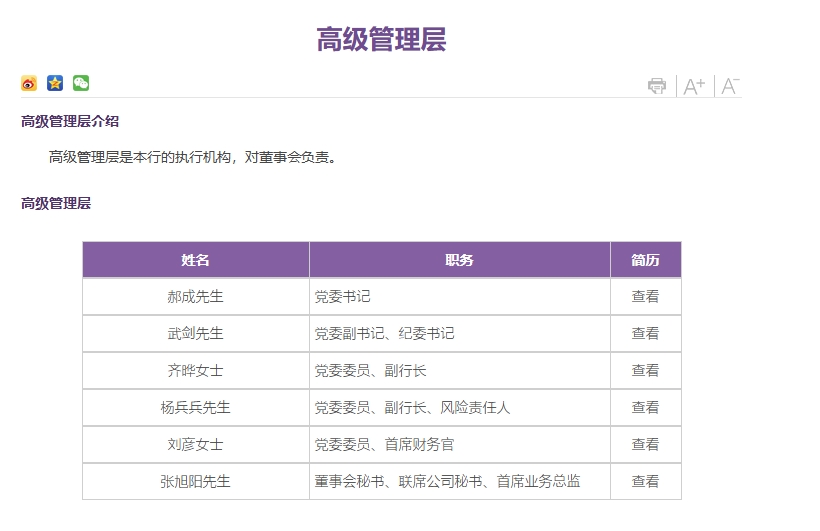Click the 董事会秘书 position cell for 张旭阳
The image size is (820, 531).
[447, 481]
